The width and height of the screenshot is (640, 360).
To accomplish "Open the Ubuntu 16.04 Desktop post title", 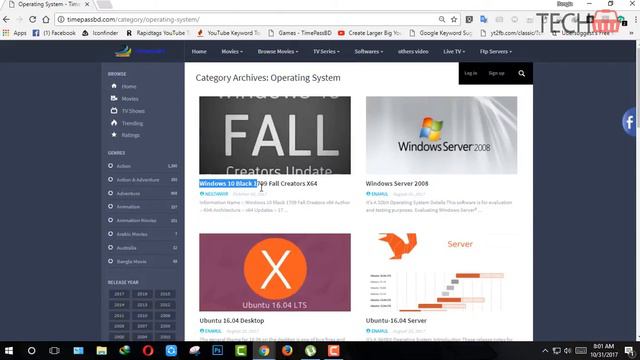I will coord(231,320).
